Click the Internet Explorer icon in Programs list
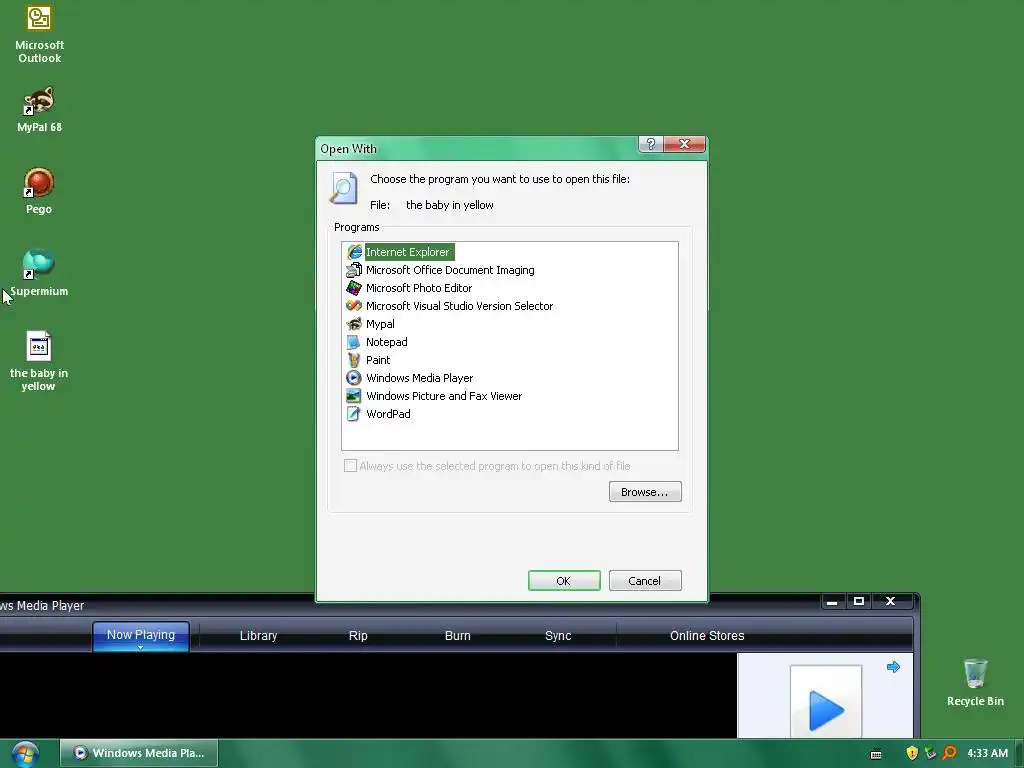 coord(354,252)
